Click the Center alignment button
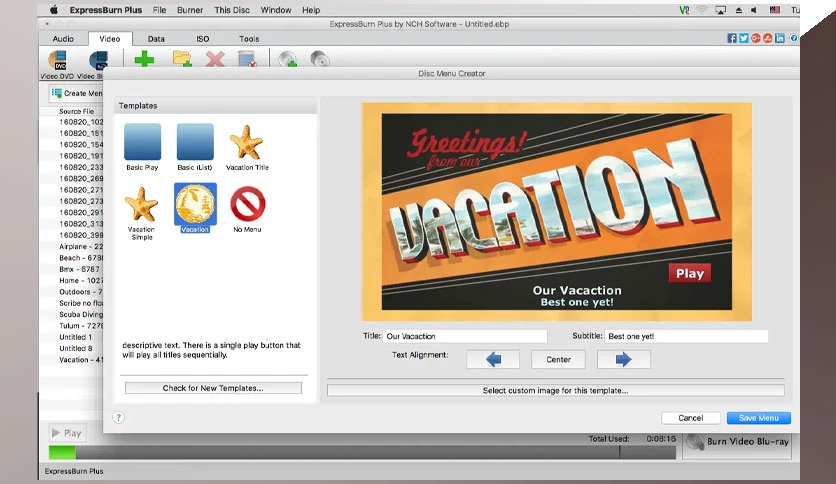This screenshot has width=836, height=484. pyautogui.click(x=558, y=359)
